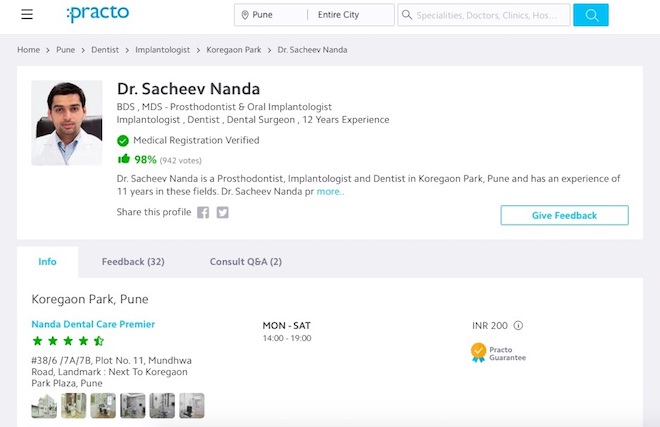660x427 pixels.
Task: Expand description with the more.. link
Action: [x=330, y=191]
